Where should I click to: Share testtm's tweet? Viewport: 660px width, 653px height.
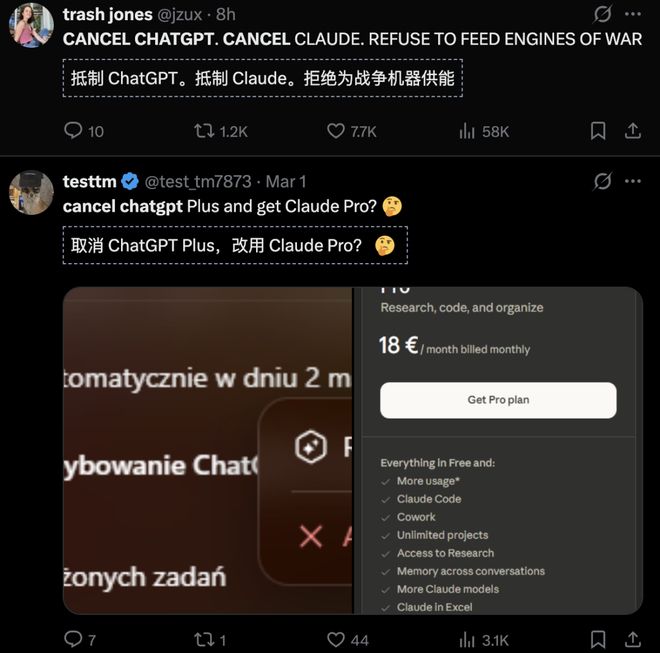[632, 639]
